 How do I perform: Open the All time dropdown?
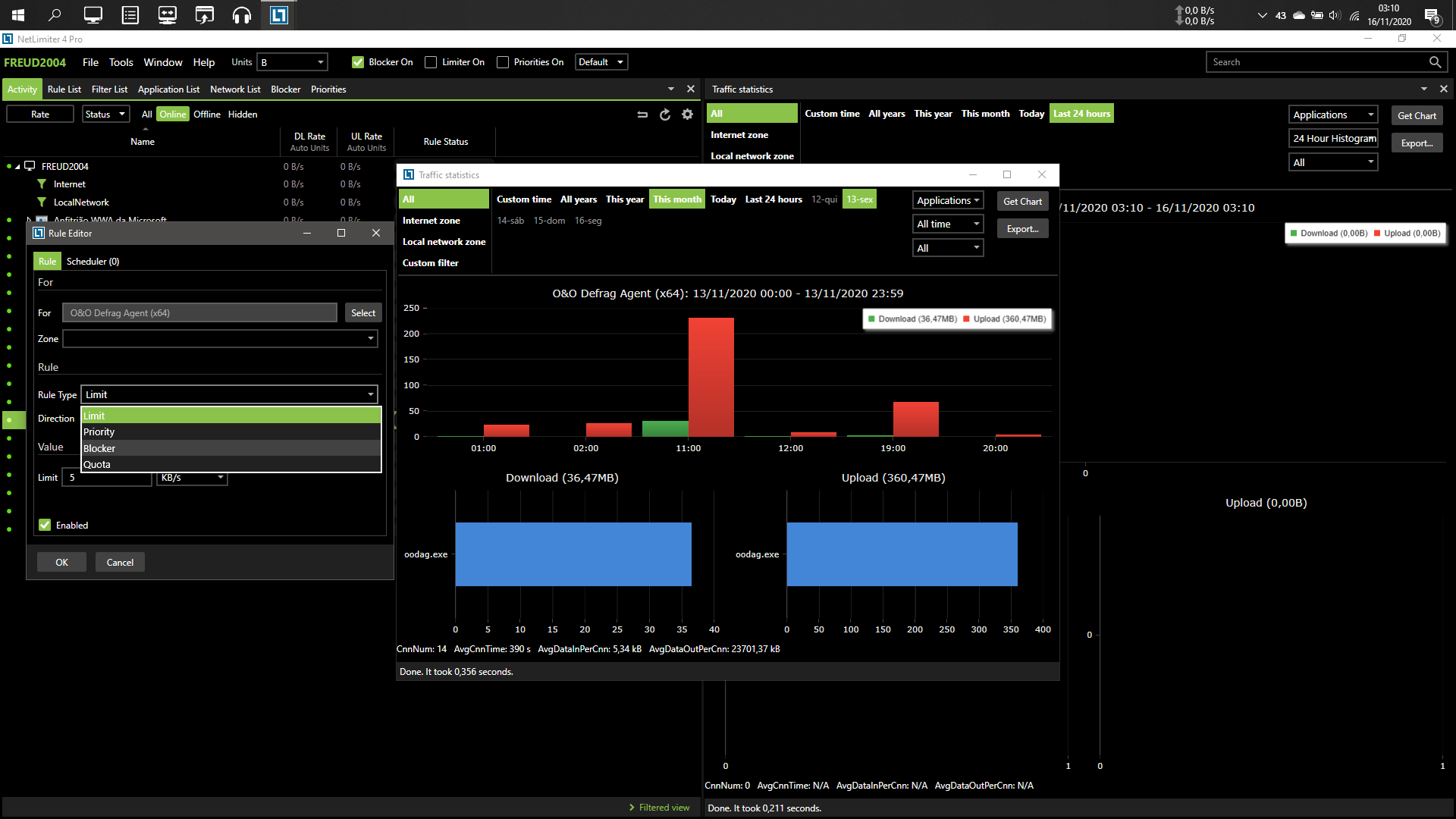947,224
